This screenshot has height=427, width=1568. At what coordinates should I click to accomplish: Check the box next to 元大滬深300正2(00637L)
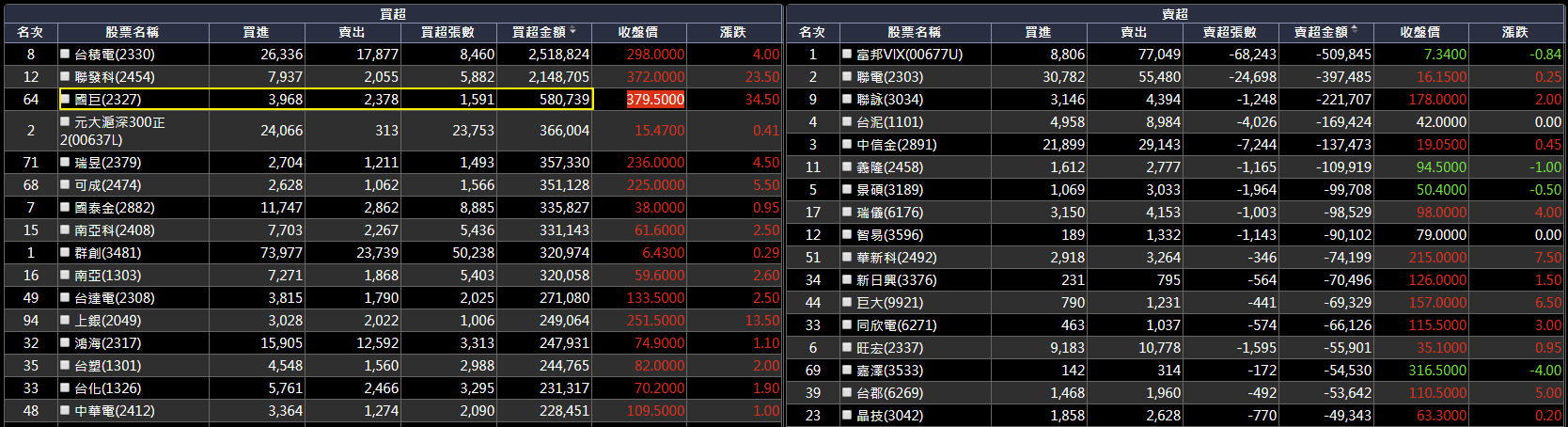point(65,122)
